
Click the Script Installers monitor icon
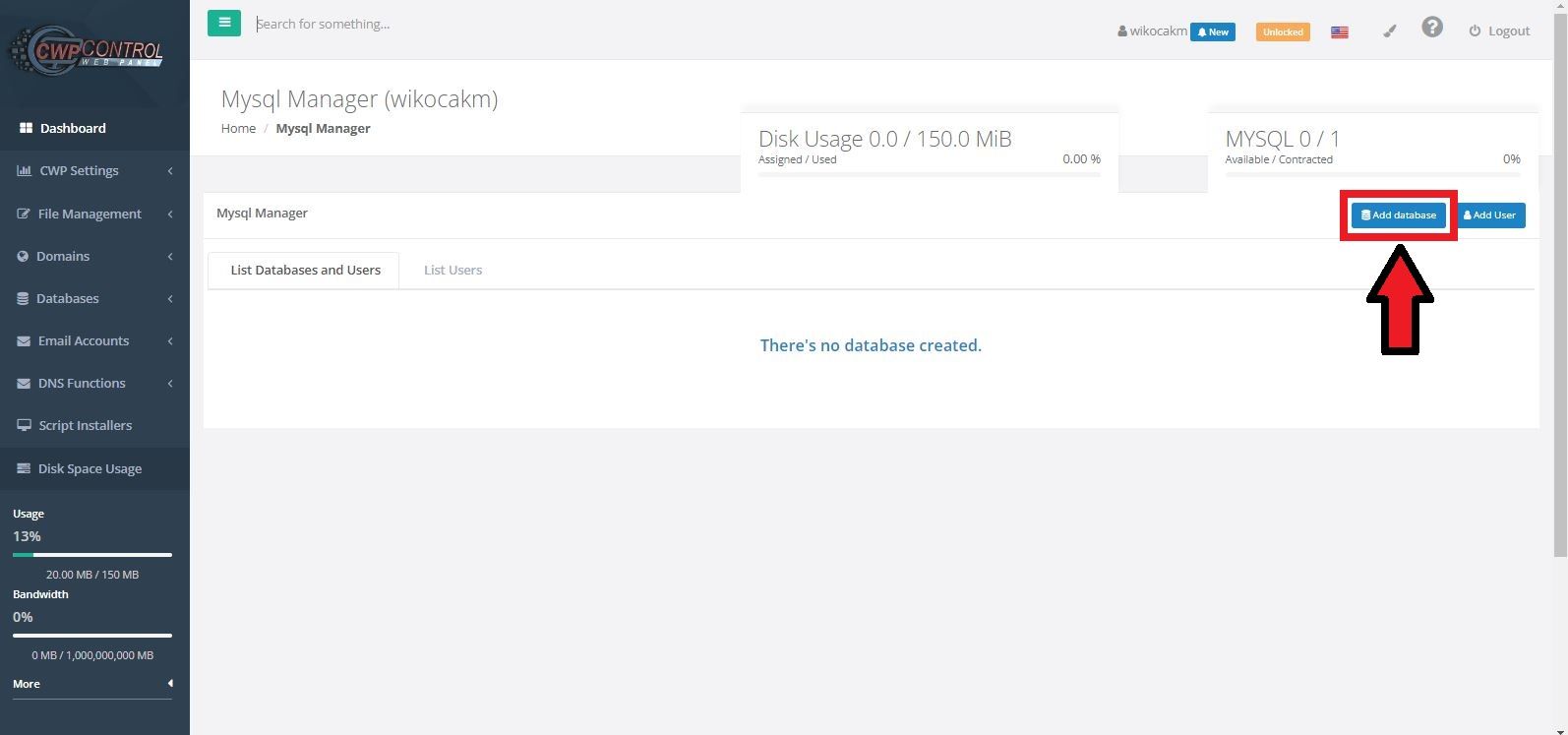[x=24, y=425]
